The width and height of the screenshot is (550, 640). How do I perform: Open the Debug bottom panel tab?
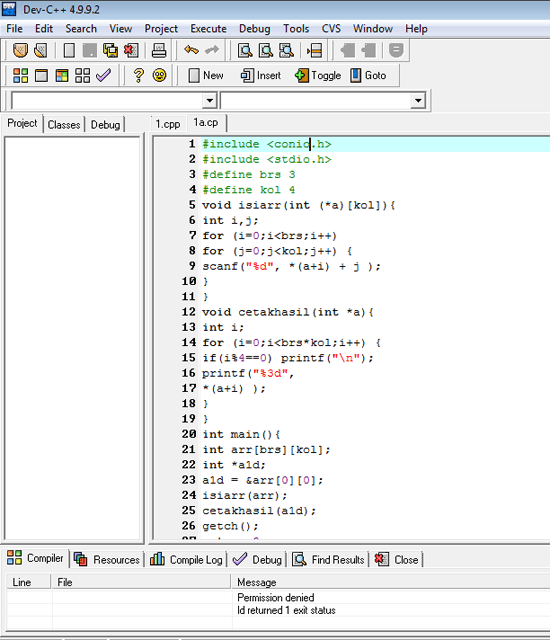click(x=257, y=560)
